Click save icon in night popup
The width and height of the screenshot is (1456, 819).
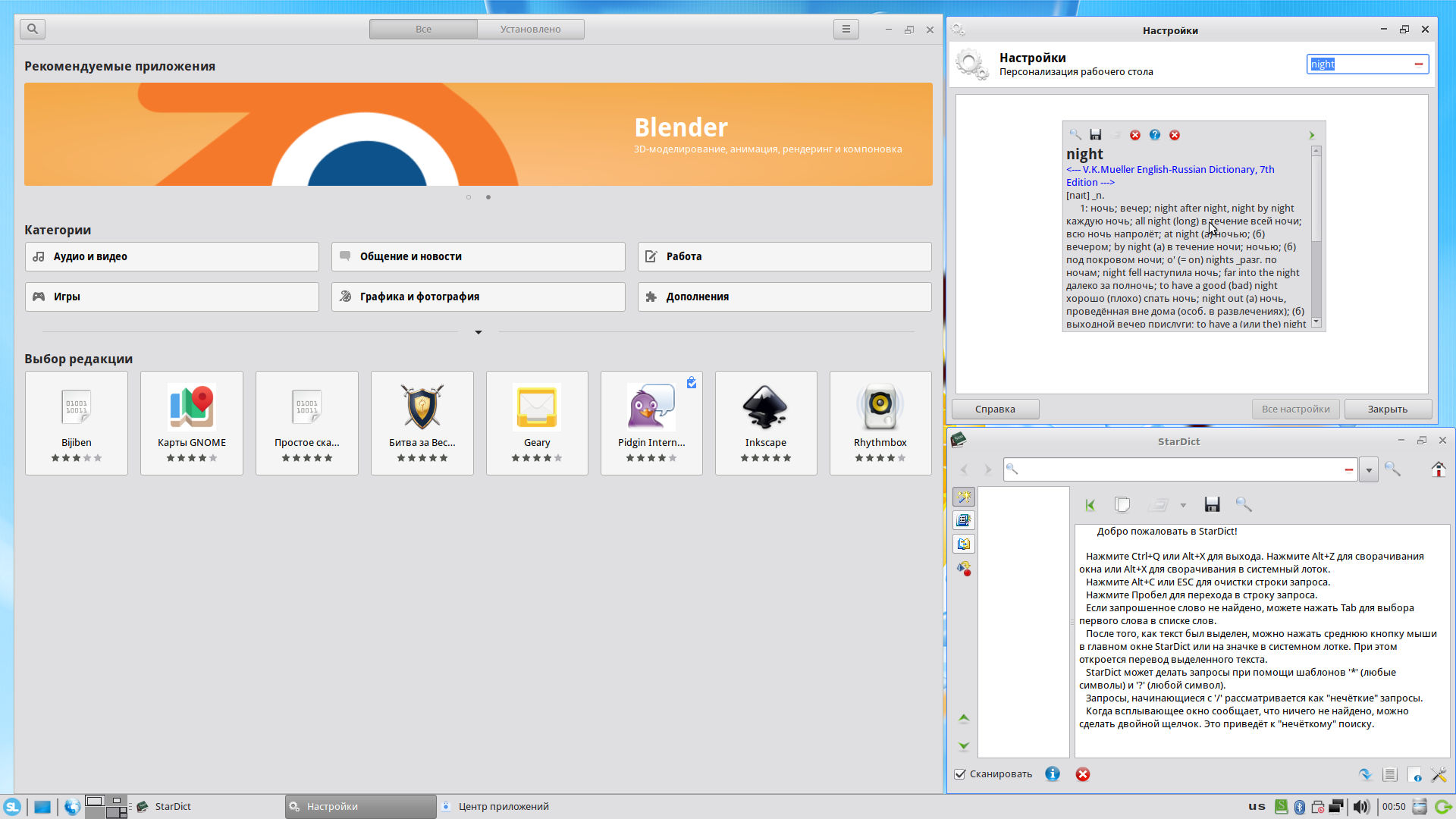pos(1096,135)
